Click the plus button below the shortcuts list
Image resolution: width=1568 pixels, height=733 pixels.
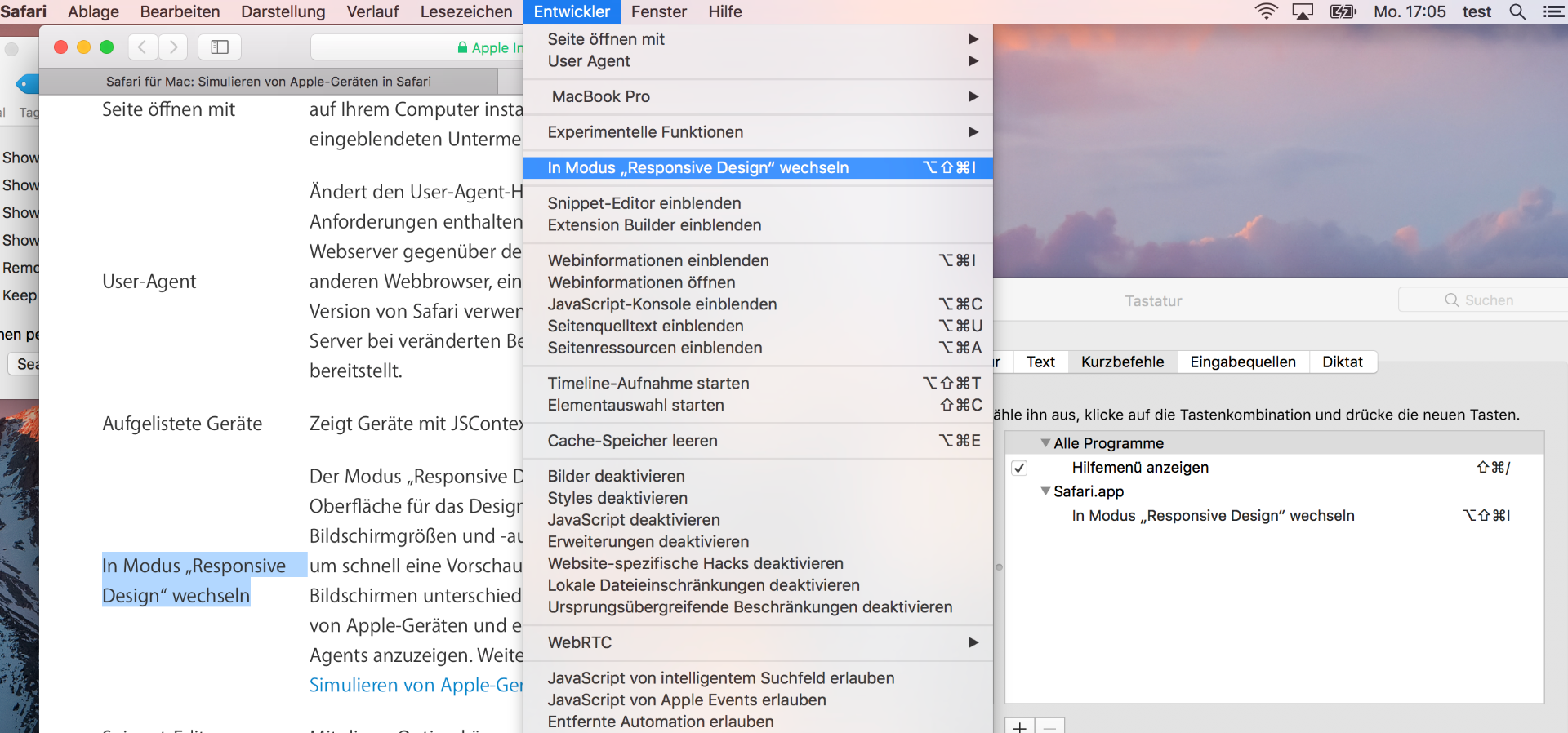(x=1020, y=726)
